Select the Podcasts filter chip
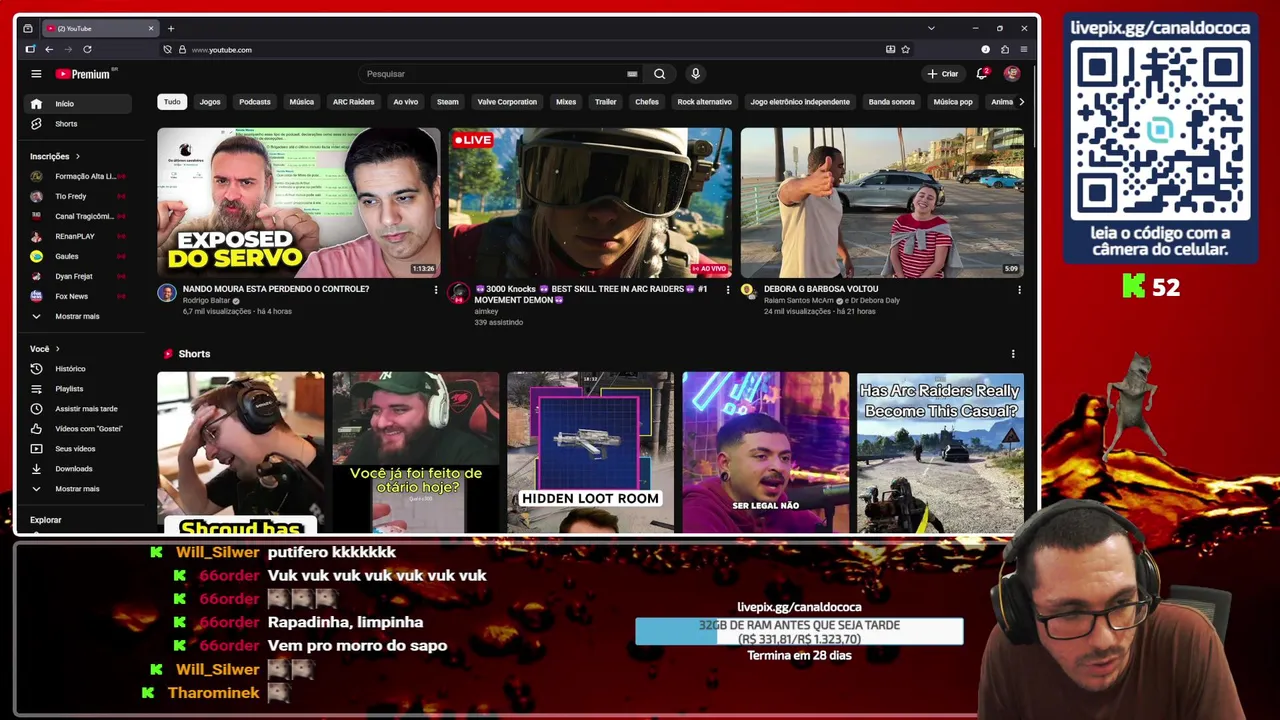The image size is (1280, 720). pos(255,102)
